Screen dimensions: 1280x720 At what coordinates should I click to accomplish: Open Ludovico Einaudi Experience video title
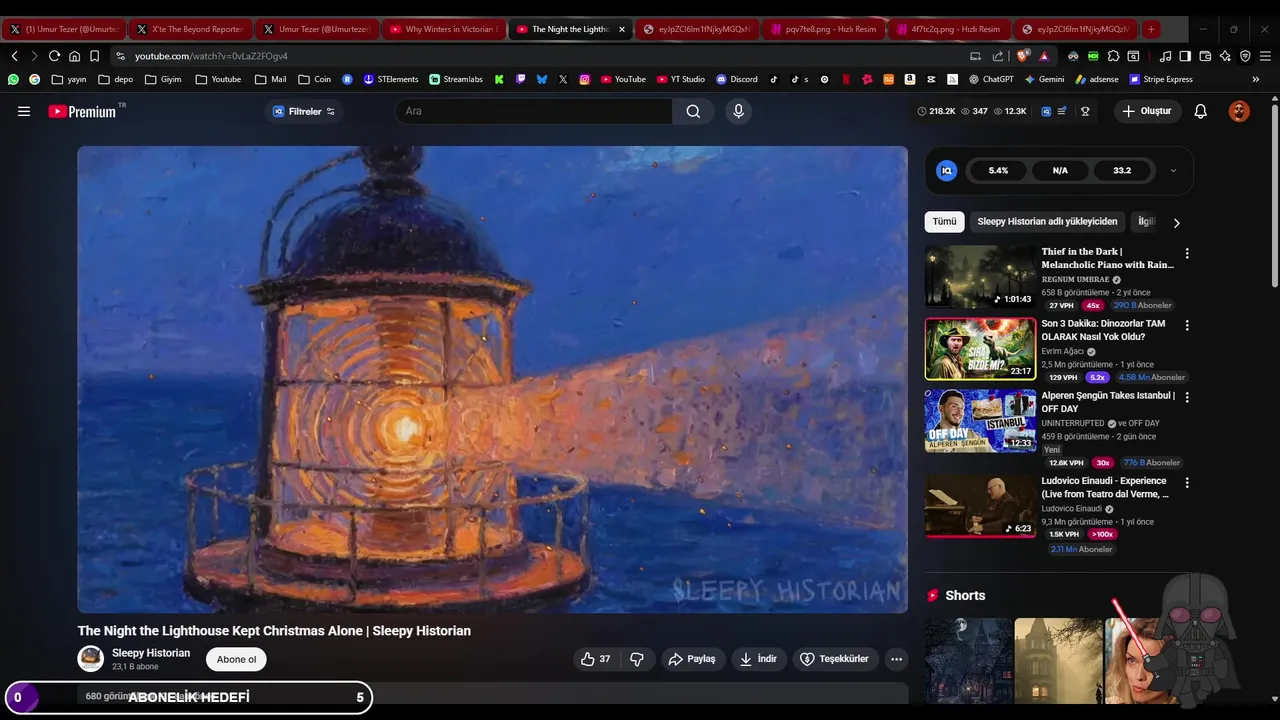[x=1107, y=487]
